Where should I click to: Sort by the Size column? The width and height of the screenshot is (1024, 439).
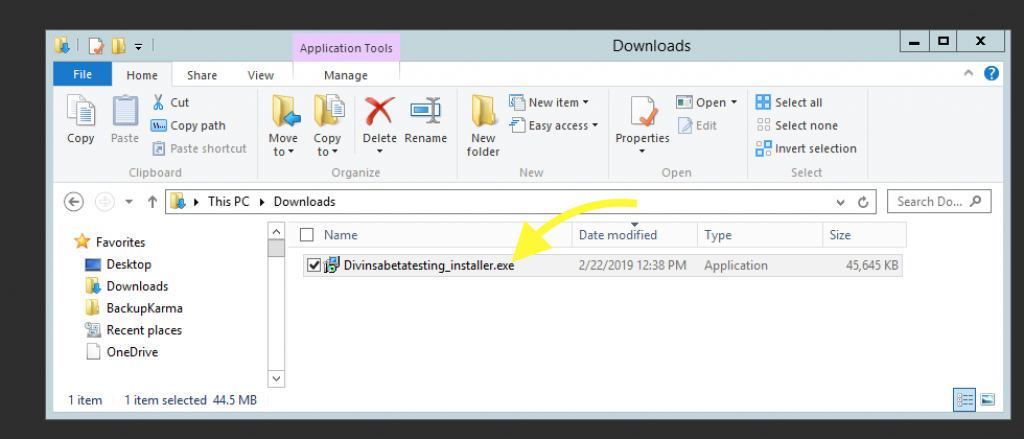point(840,235)
